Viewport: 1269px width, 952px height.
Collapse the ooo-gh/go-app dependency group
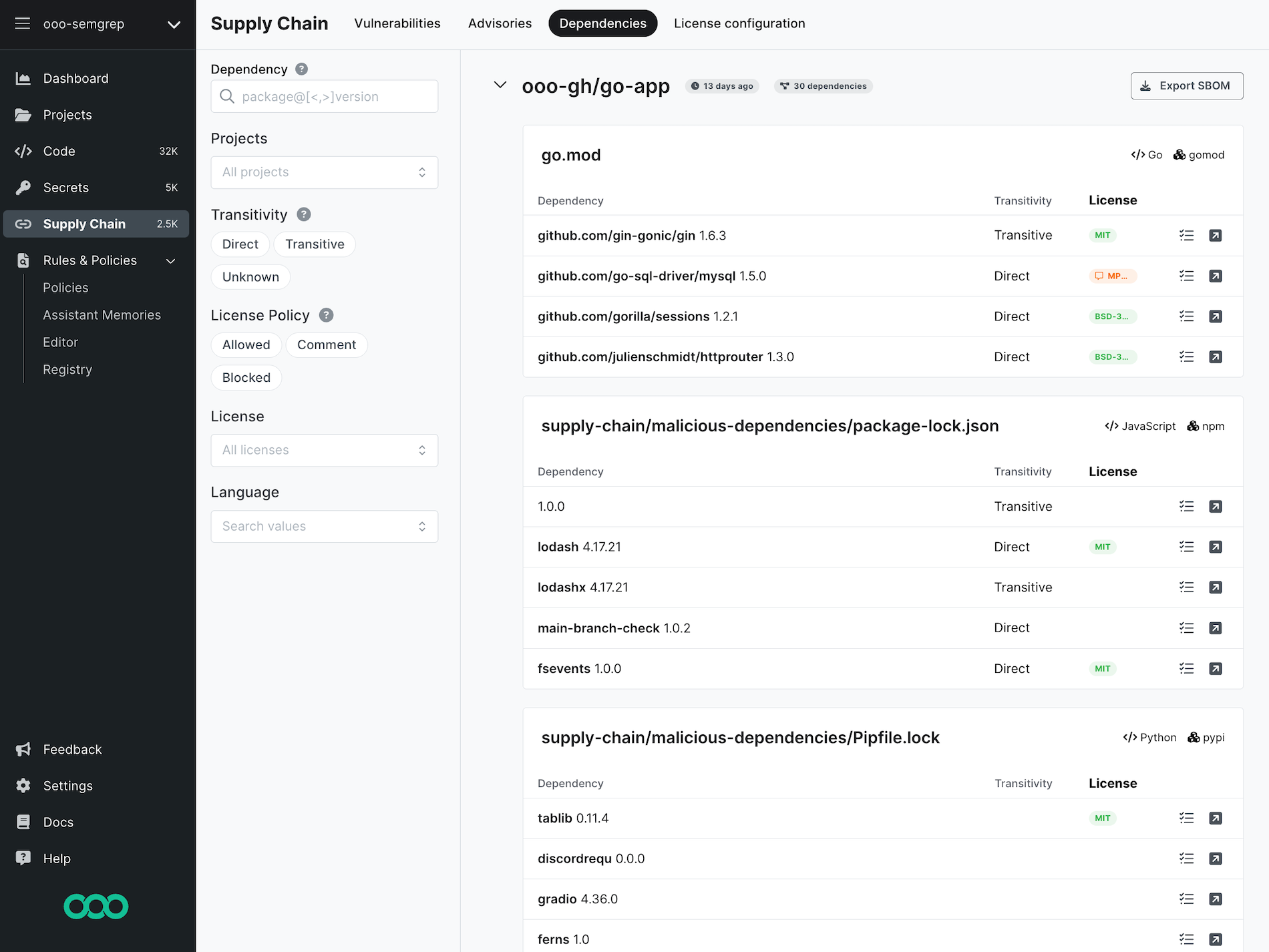pyautogui.click(x=500, y=85)
